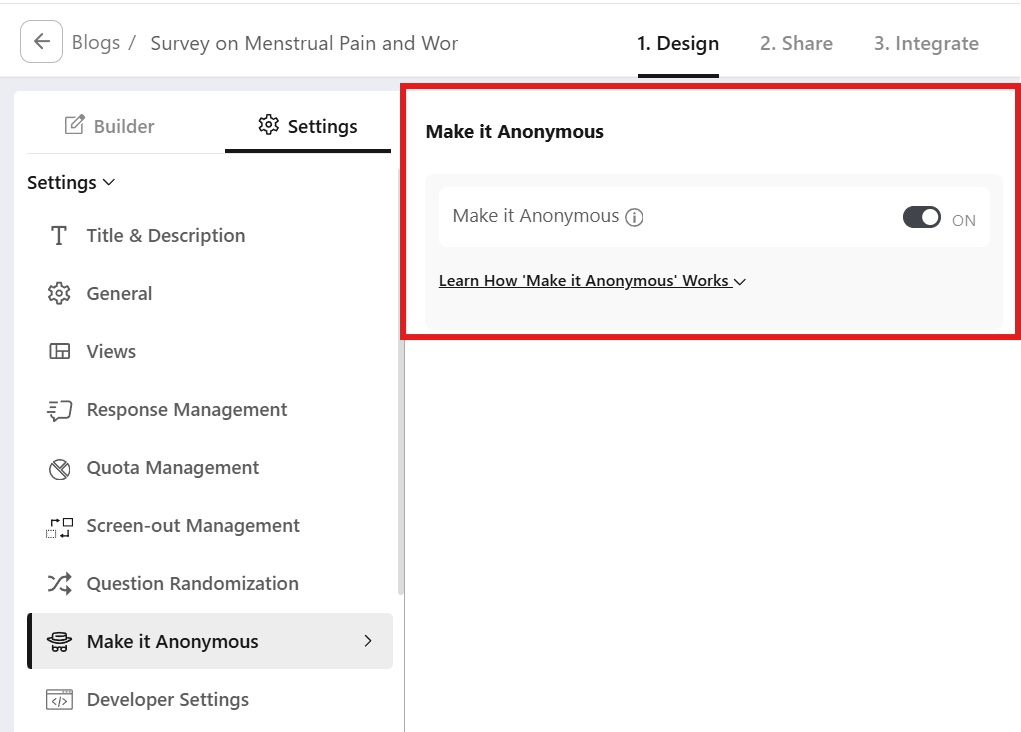Screen dimensions: 1021x732
Task: Click the Views layout icon
Action: tap(59, 352)
